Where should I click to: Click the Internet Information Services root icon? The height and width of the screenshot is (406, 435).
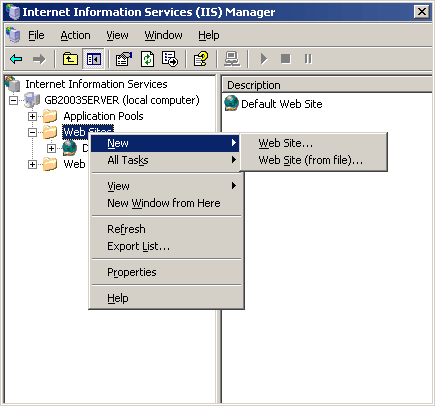pyautogui.click(x=13, y=84)
